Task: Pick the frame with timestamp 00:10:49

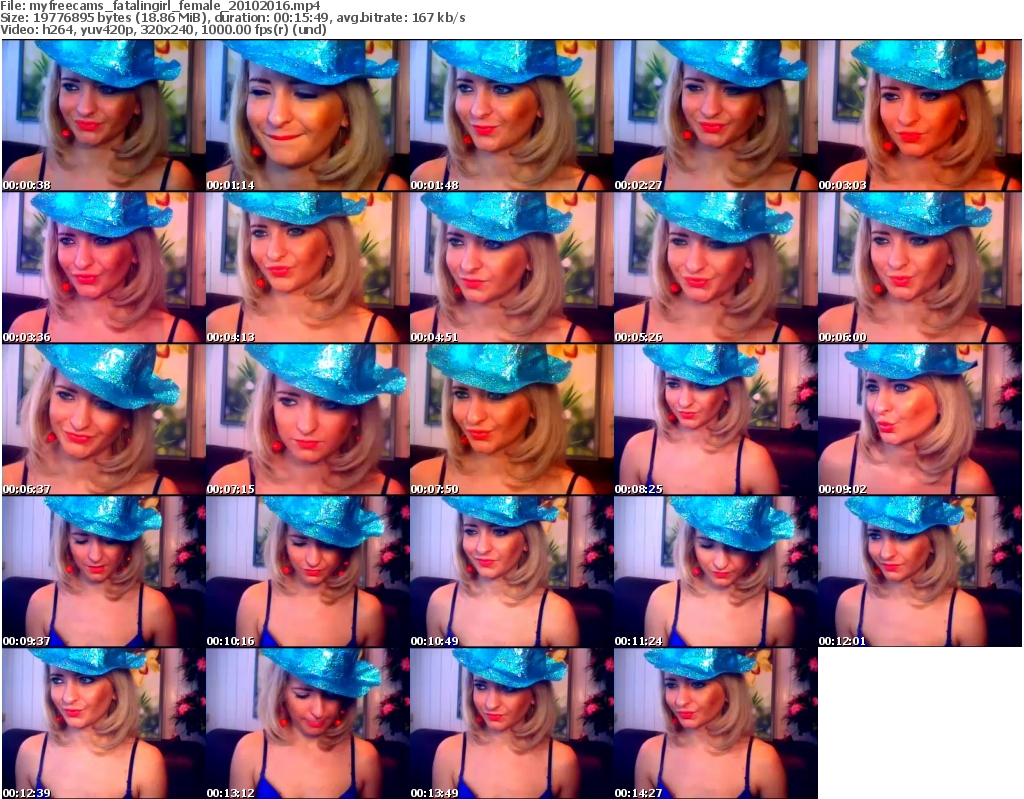Action: coord(511,572)
